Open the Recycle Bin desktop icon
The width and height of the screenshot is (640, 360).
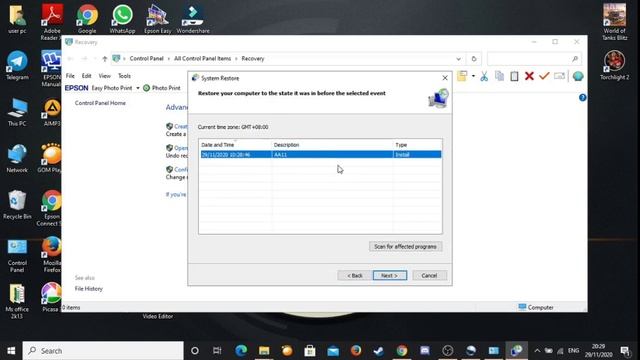[17, 205]
